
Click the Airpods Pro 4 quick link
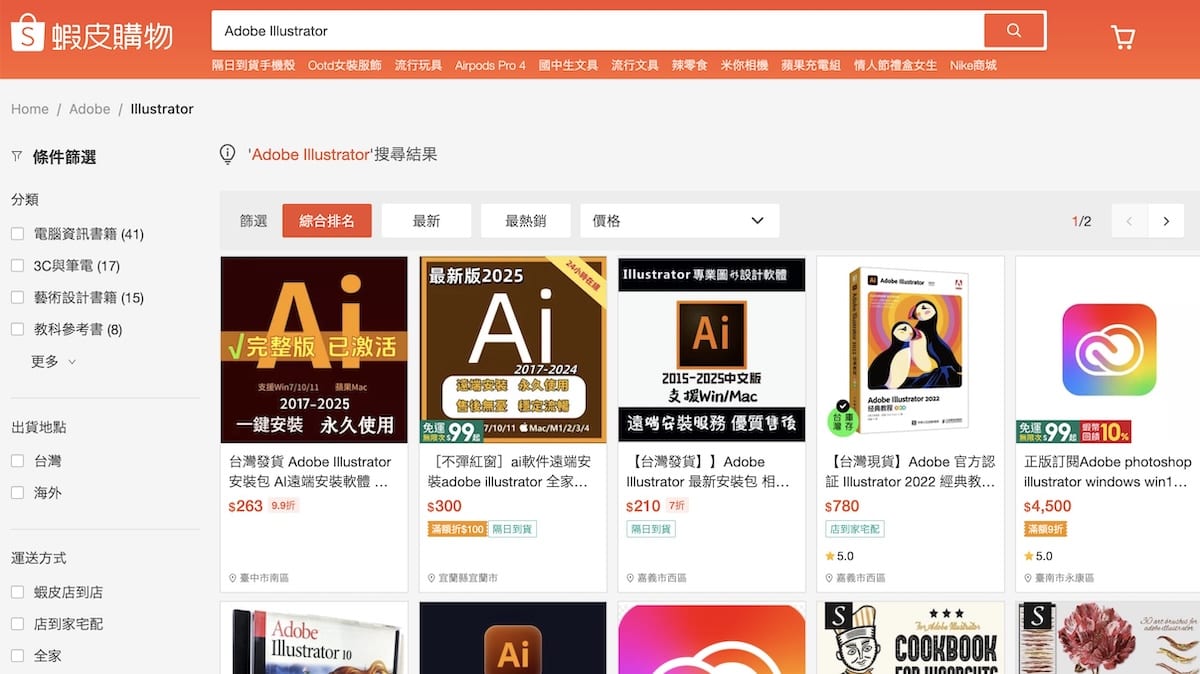click(x=490, y=65)
